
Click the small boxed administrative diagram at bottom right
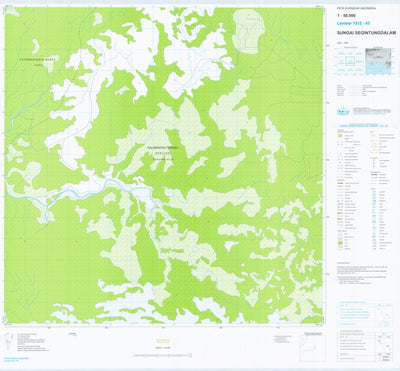coord(313,348)
